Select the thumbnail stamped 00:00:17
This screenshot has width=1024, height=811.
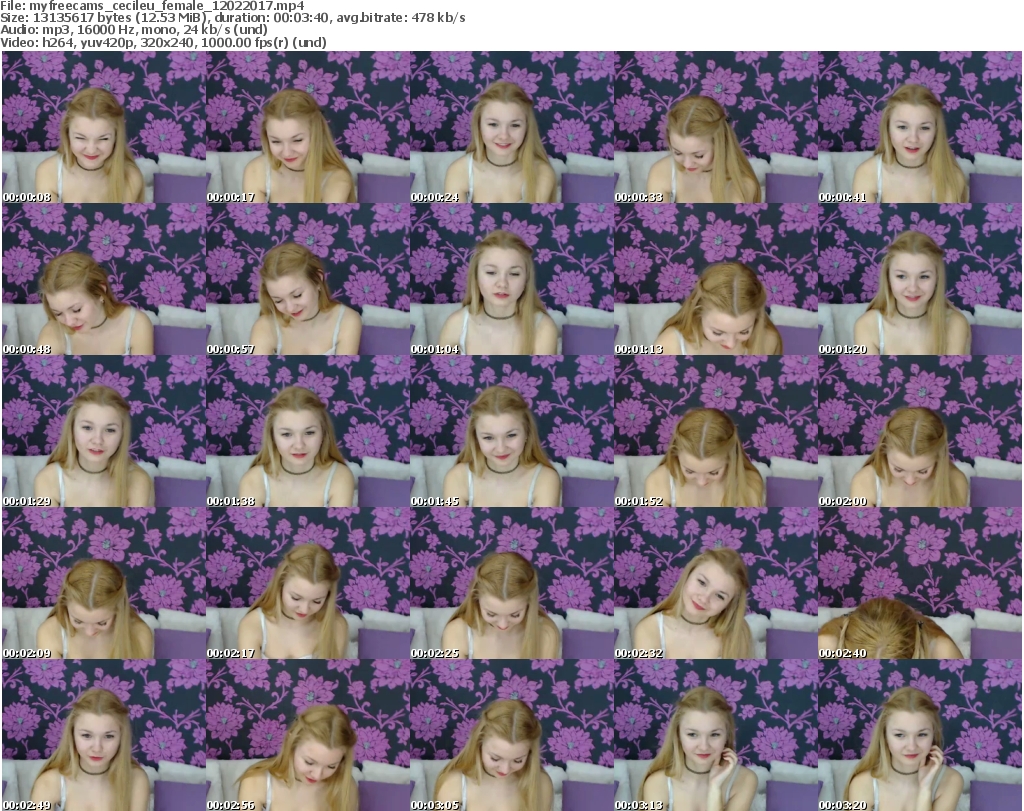click(x=308, y=127)
